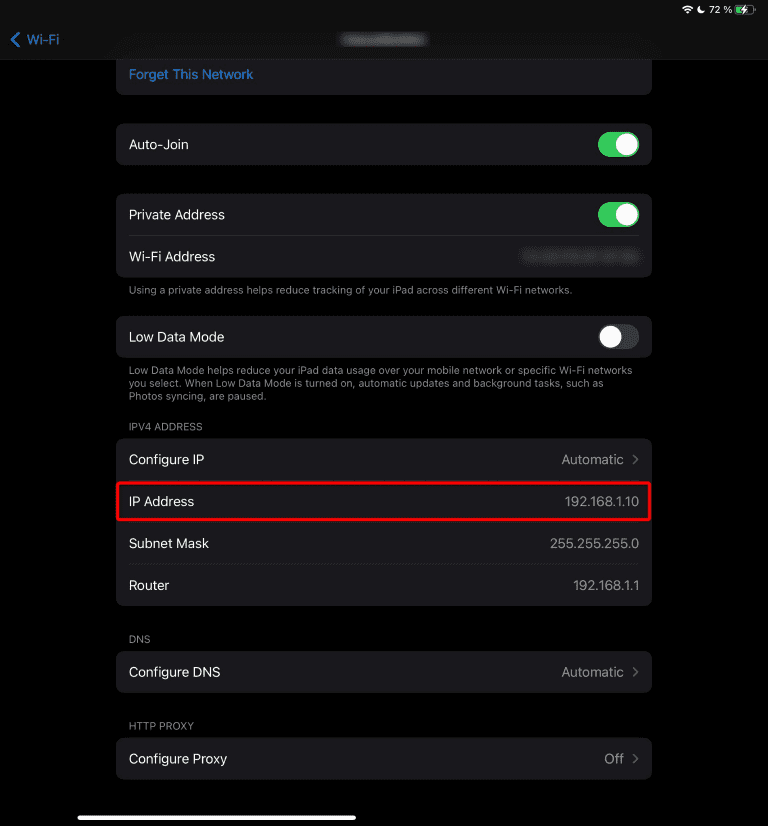The width and height of the screenshot is (768, 826).
Task: Tap Forget This Network
Action: pos(191,75)
